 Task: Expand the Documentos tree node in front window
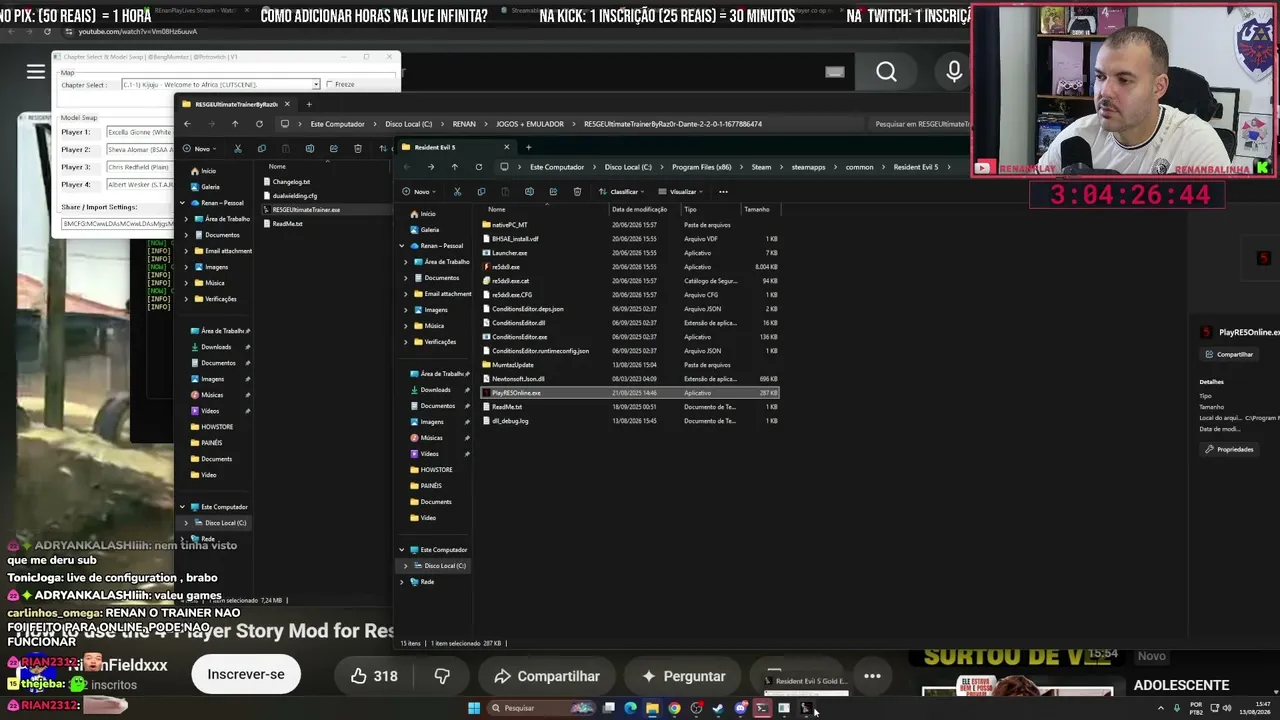[406, 278]
